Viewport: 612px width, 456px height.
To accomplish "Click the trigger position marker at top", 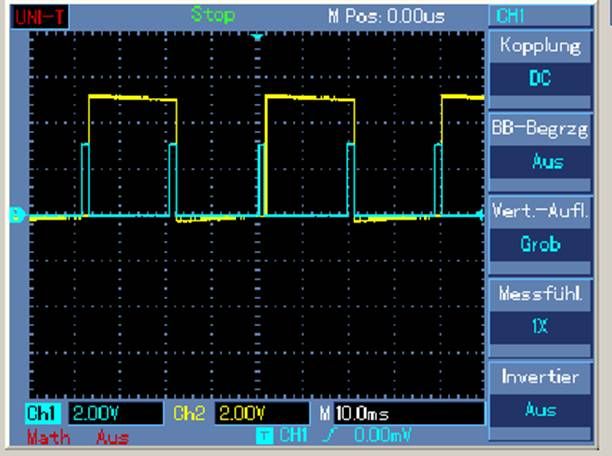I will pos(257,37).
